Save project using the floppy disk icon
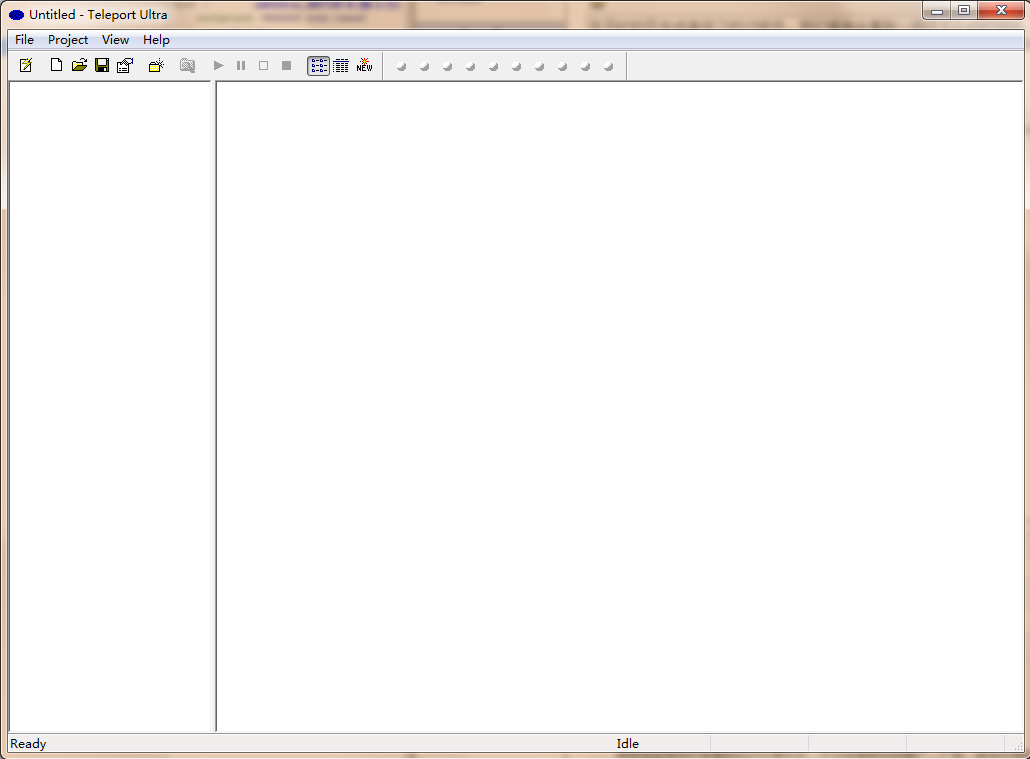 [x=102, y=66]
